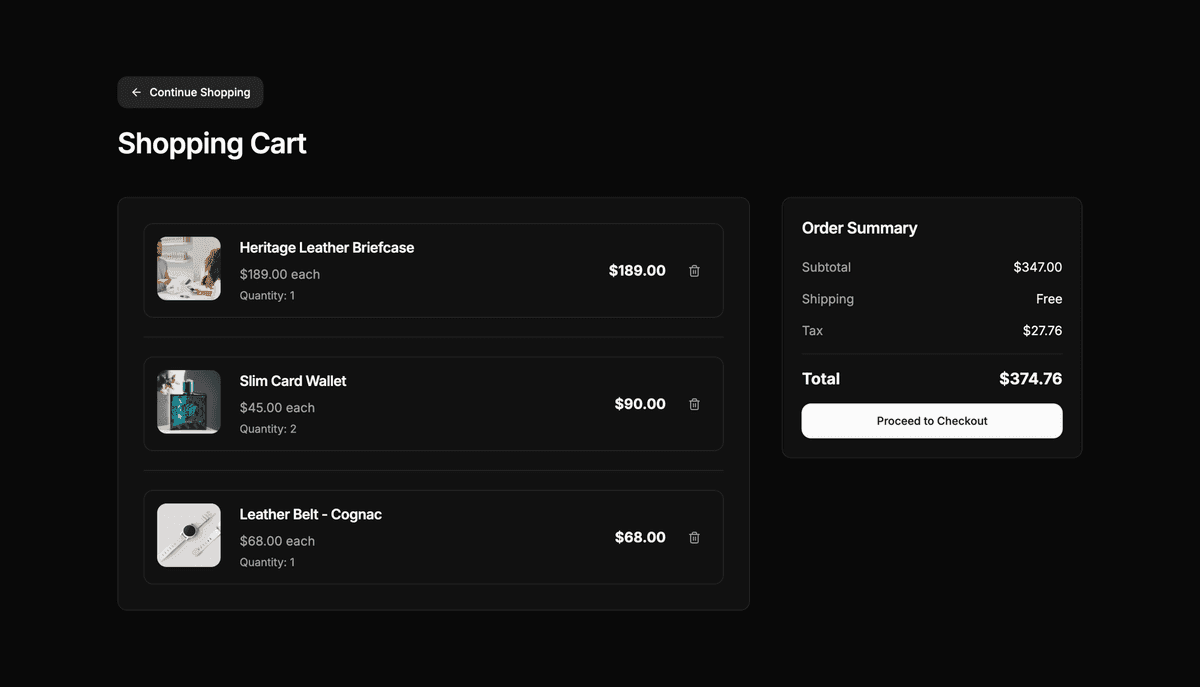Open the Slim Card Wallet thumbnail
The image size is (1200, 687).
[x=189, y=401]
